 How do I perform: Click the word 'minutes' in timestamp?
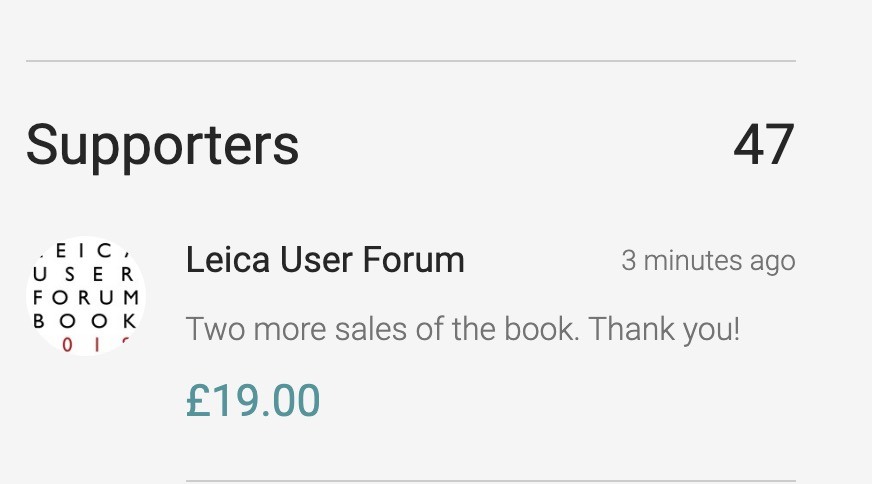pyautogui.click(x=691, y=261)
